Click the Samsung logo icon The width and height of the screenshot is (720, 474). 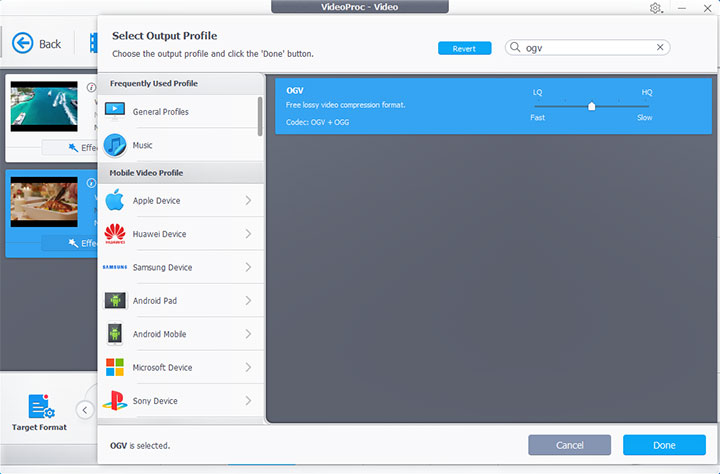pyautogui.click(x=115, y=267)
